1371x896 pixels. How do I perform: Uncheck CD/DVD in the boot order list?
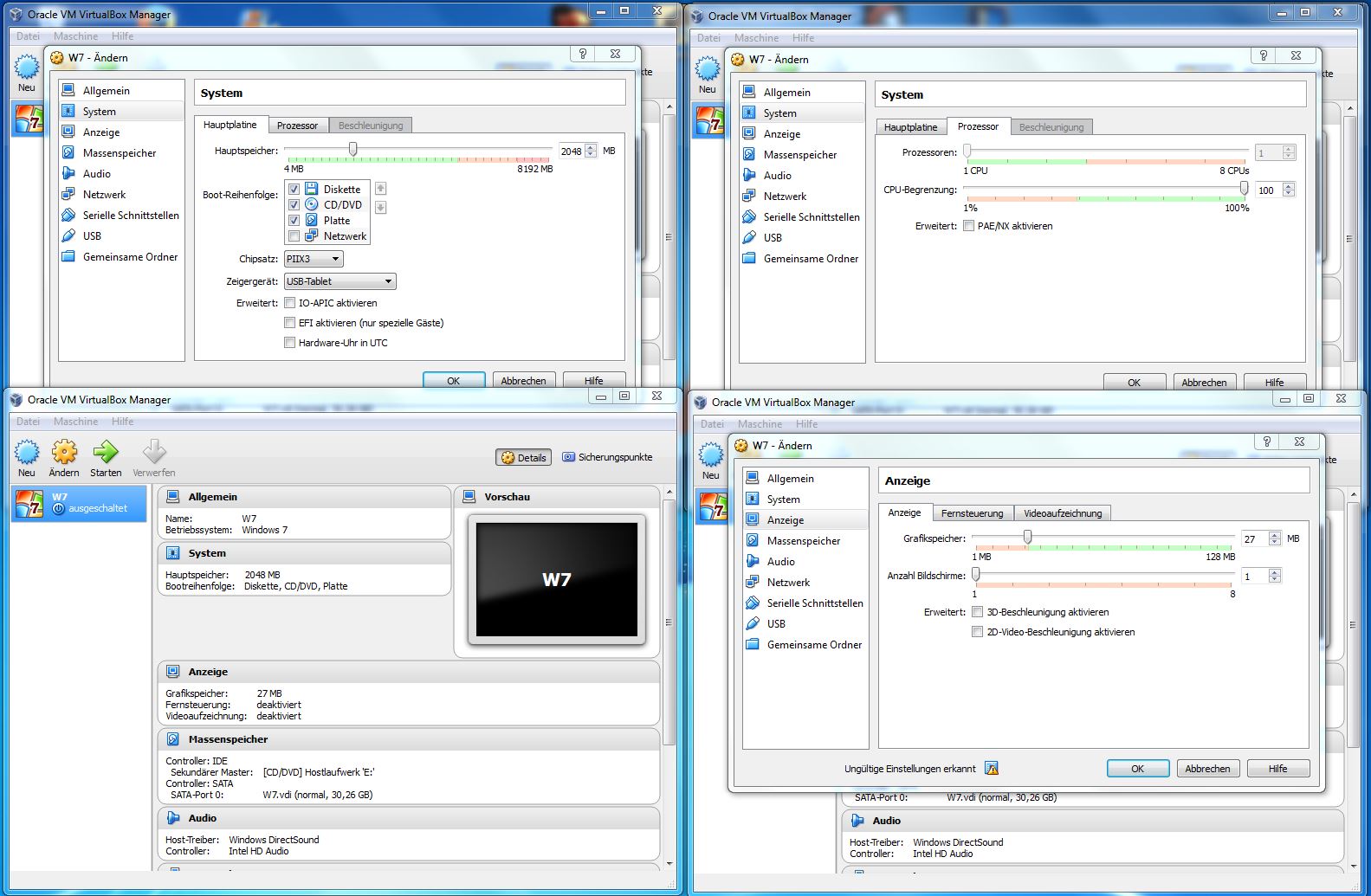click(x=294, y=204)
